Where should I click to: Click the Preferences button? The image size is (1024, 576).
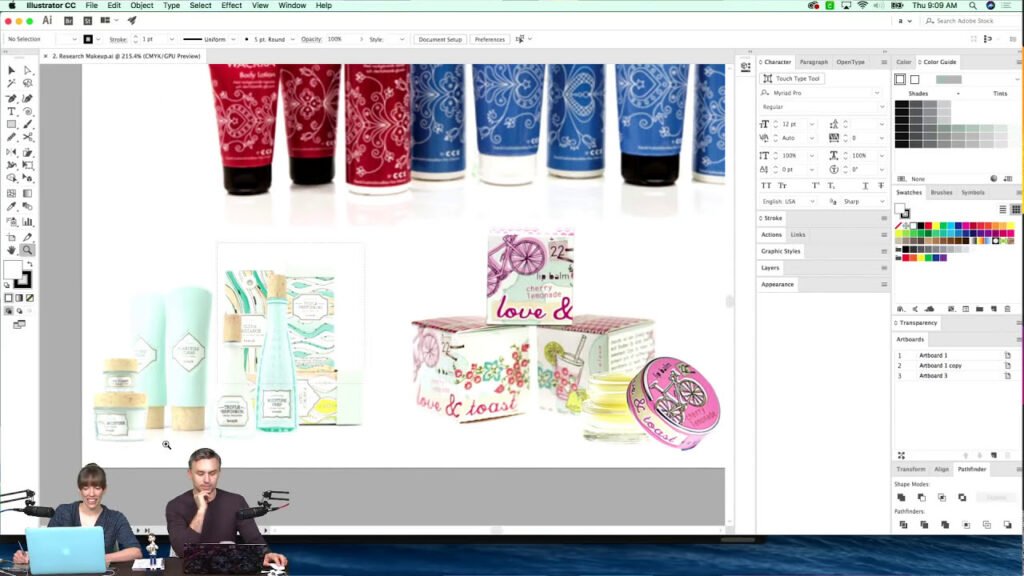point(490,39)
